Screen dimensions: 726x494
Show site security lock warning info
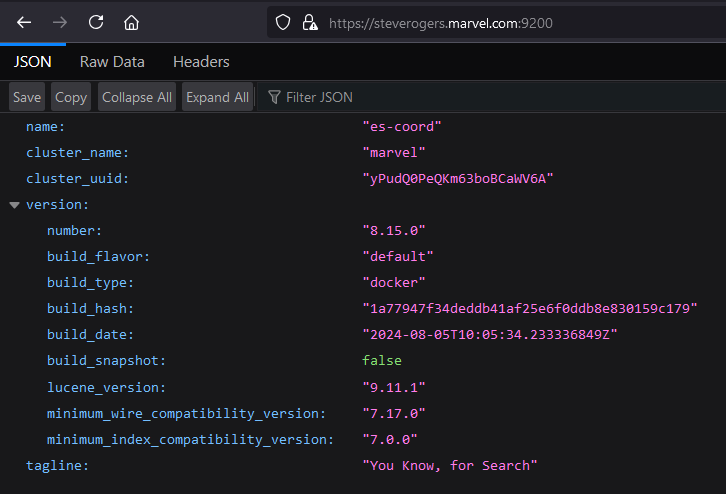click(310, 22)
